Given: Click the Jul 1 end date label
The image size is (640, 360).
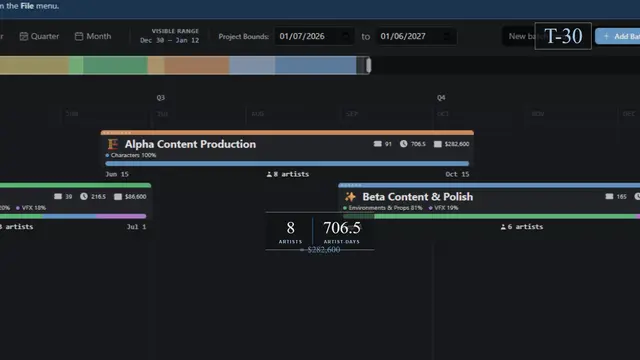Looking at the screenshot, I should point(136,227).
